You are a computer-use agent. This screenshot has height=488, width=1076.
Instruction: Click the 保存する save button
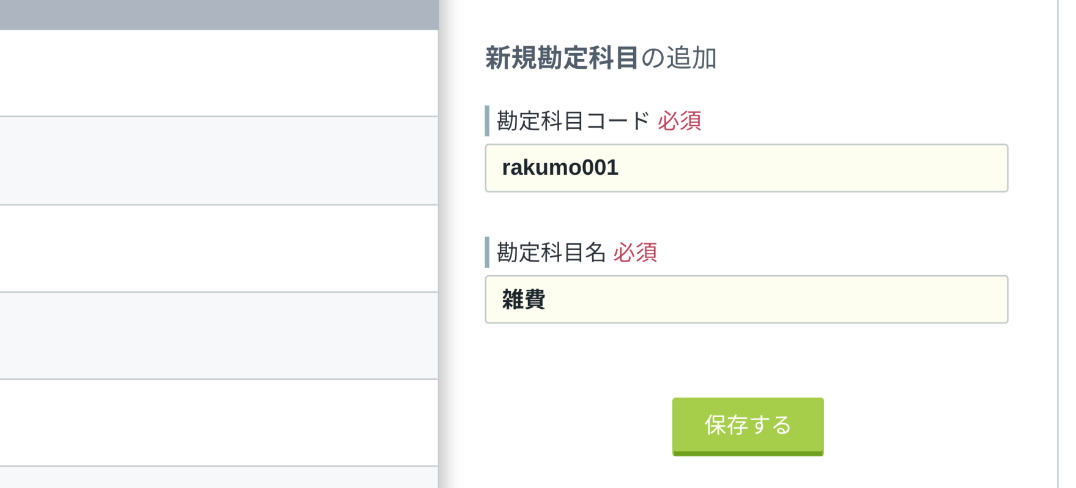point(747,426)
